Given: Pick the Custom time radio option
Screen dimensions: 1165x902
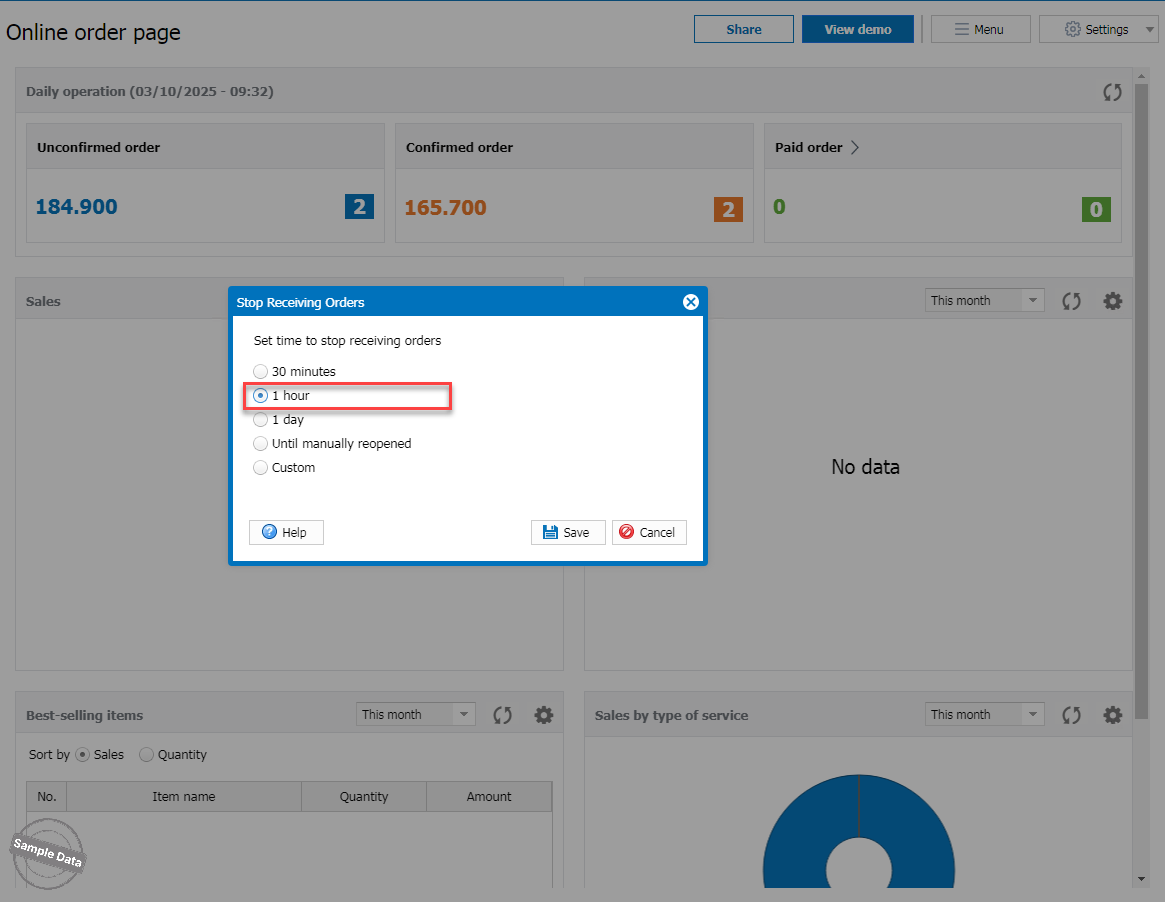Looking at the screenshot, I should (x=261, y=468).
